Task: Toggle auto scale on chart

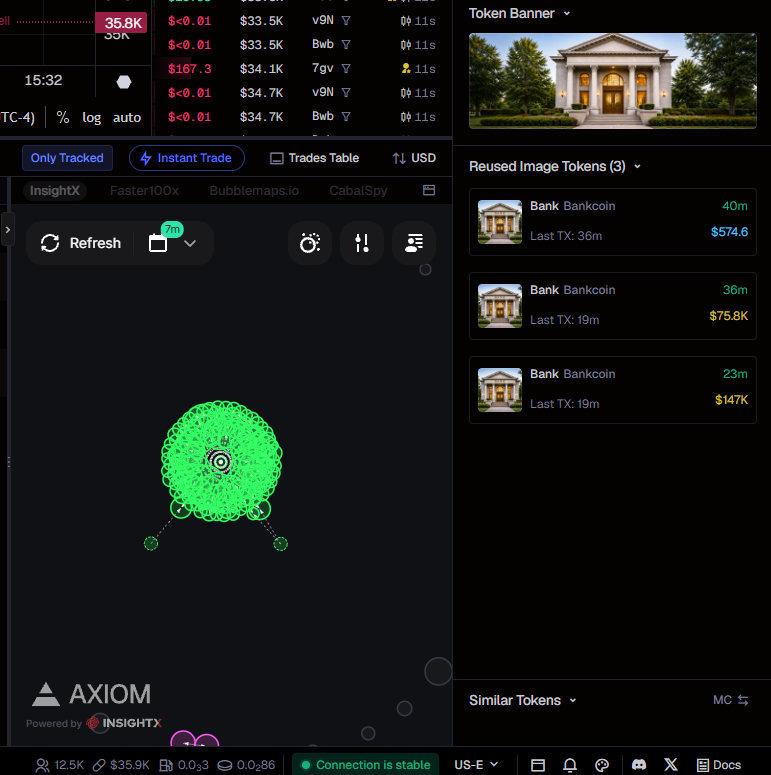Action: 127,118
